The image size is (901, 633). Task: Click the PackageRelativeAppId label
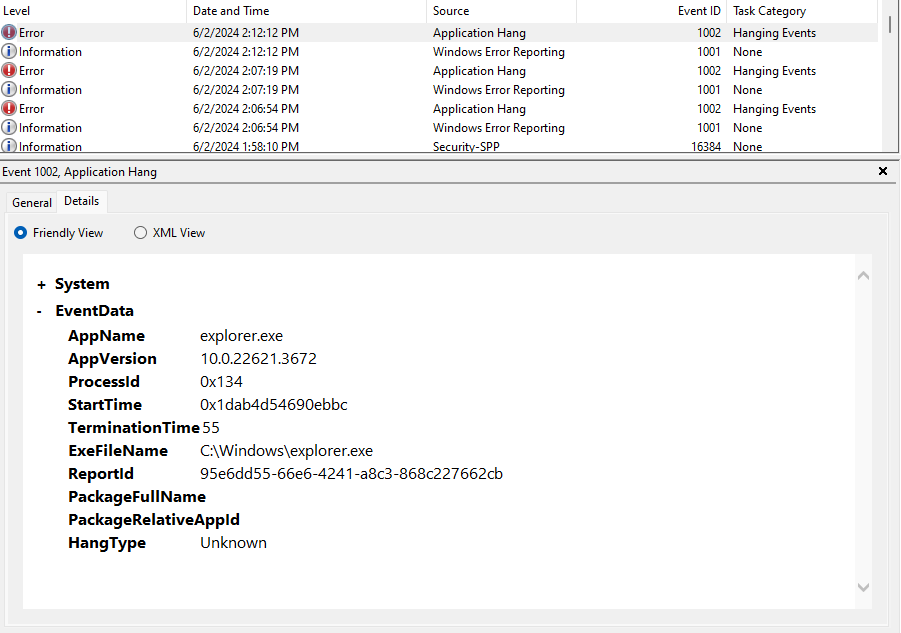pyautogui.click(x=154, y=519)
